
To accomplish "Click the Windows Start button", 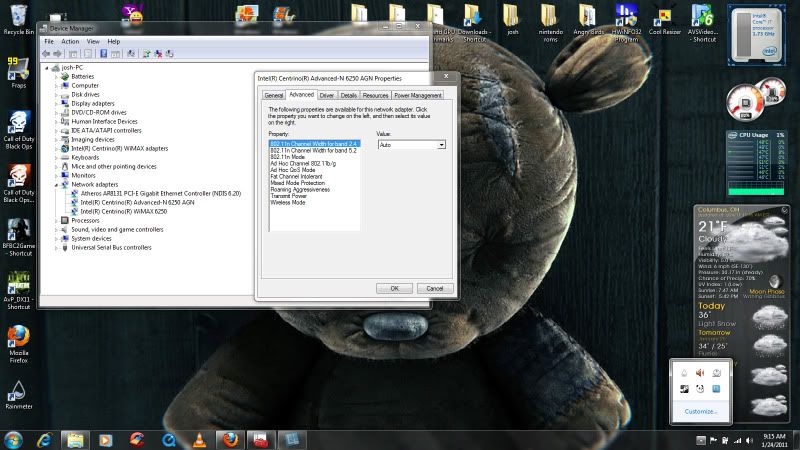I will 13,440.
